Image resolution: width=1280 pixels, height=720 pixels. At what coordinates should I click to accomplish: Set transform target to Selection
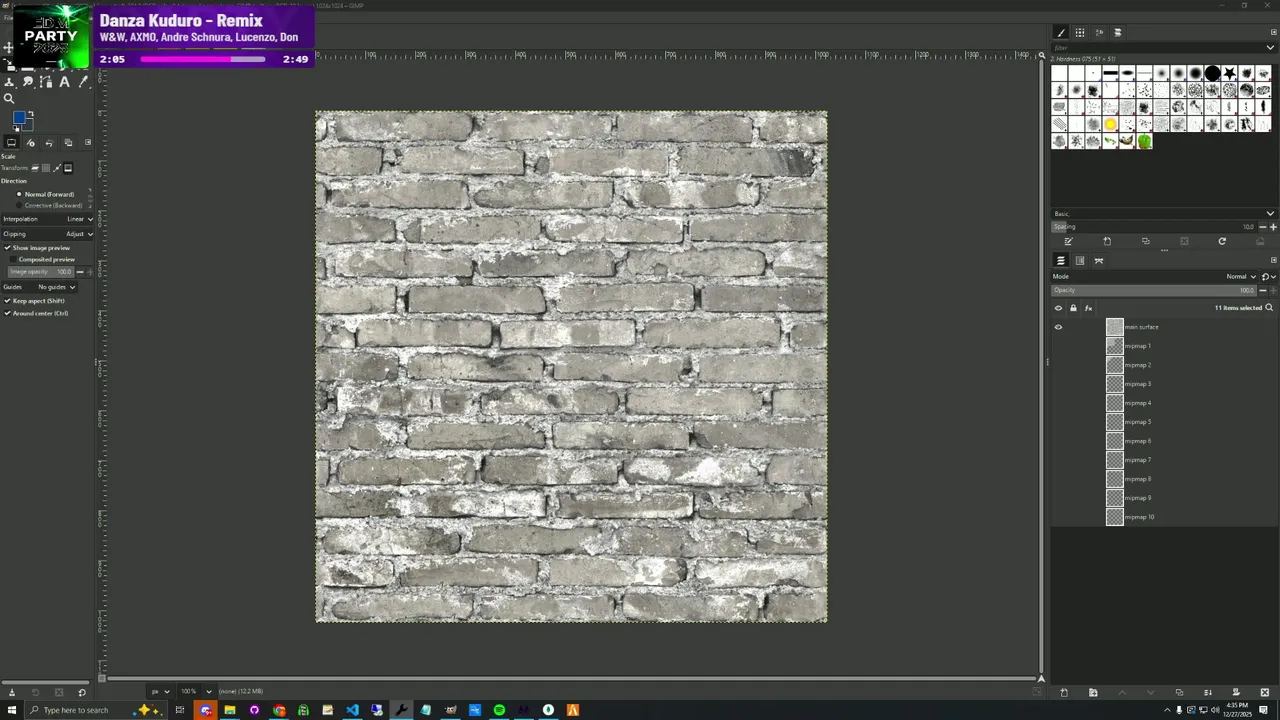tap(46, 168)
